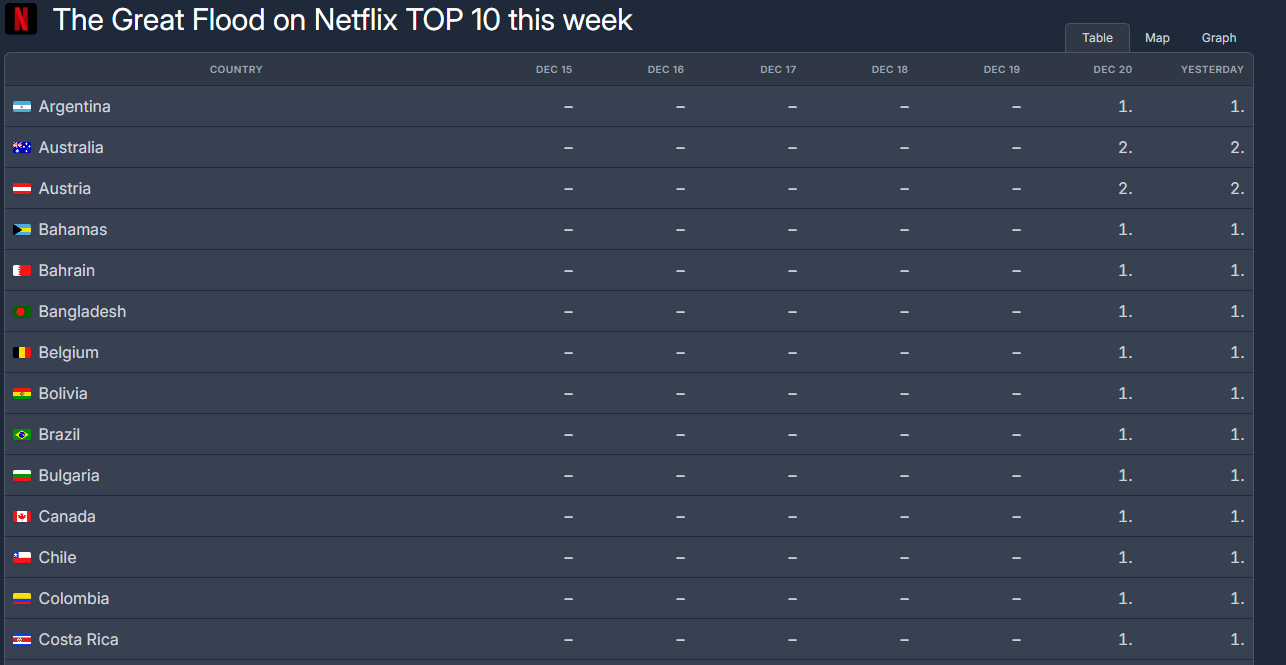Viewport: 1286px width, 665px height.
Task: Click the Country column header
Action: 236,70
